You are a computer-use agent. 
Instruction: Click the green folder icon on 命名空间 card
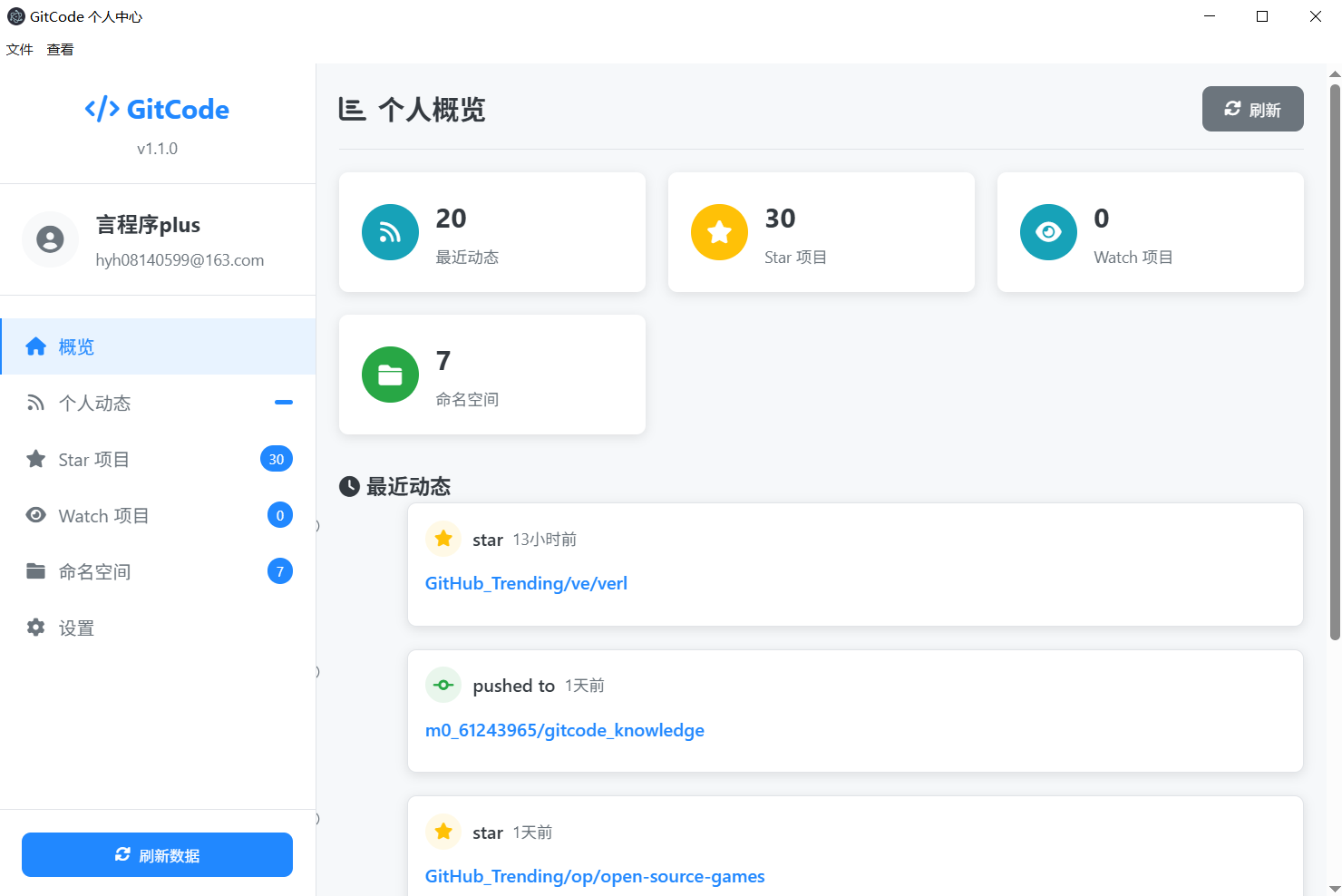[390, 375]
